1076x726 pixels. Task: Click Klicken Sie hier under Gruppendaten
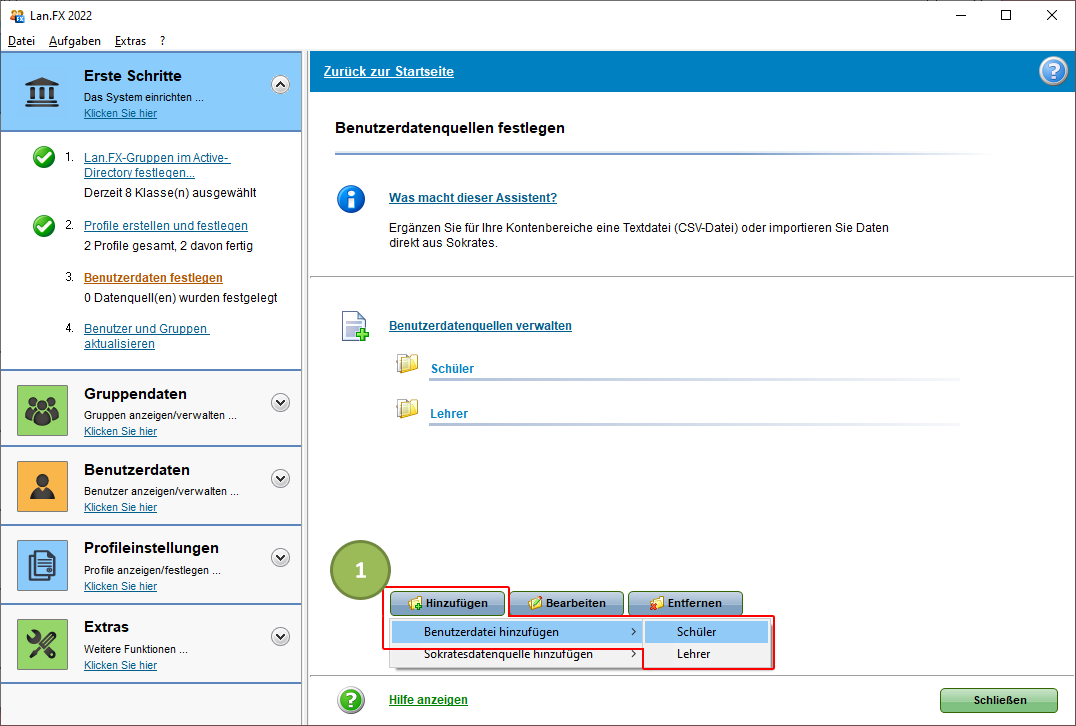[x=120, y=431]
